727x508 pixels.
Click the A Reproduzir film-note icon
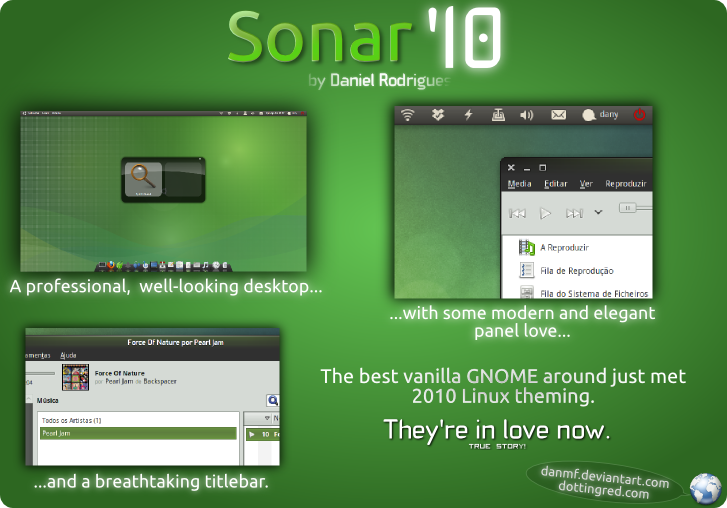click(x=527, y=248)
